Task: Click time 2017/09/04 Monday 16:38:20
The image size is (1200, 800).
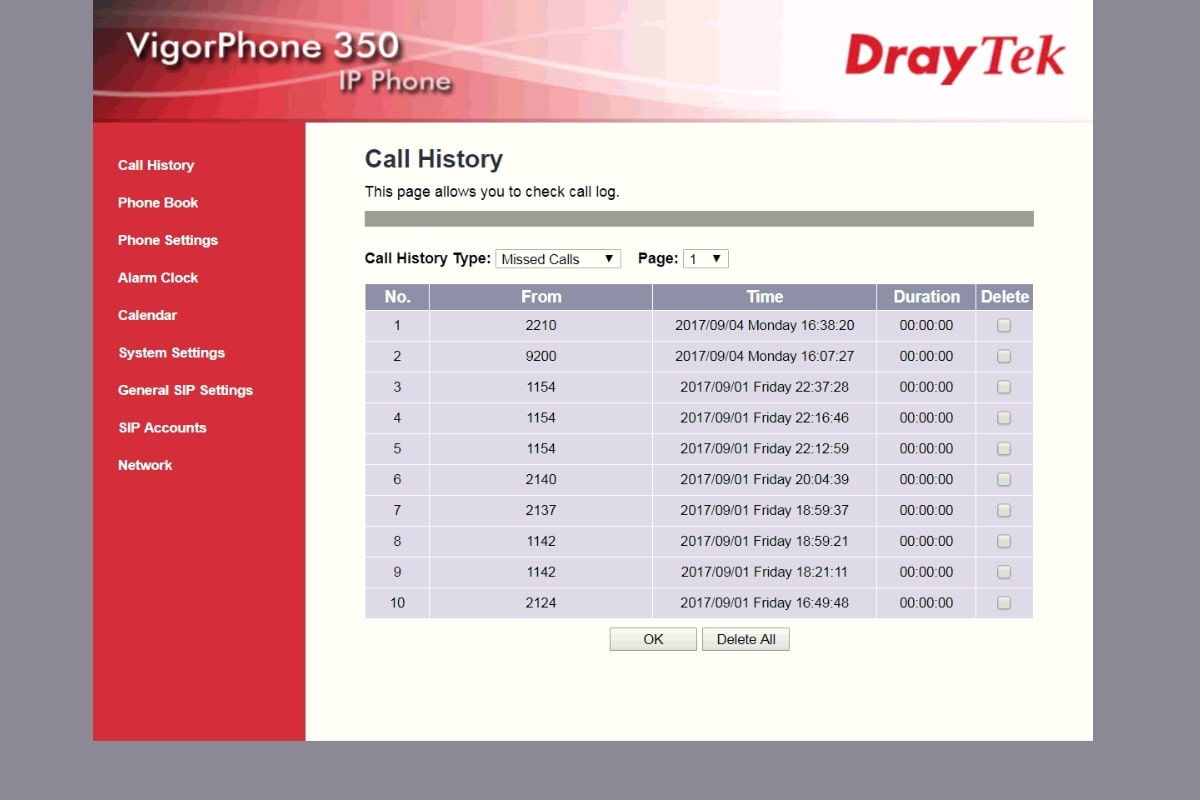Action: tap(765, 325)
